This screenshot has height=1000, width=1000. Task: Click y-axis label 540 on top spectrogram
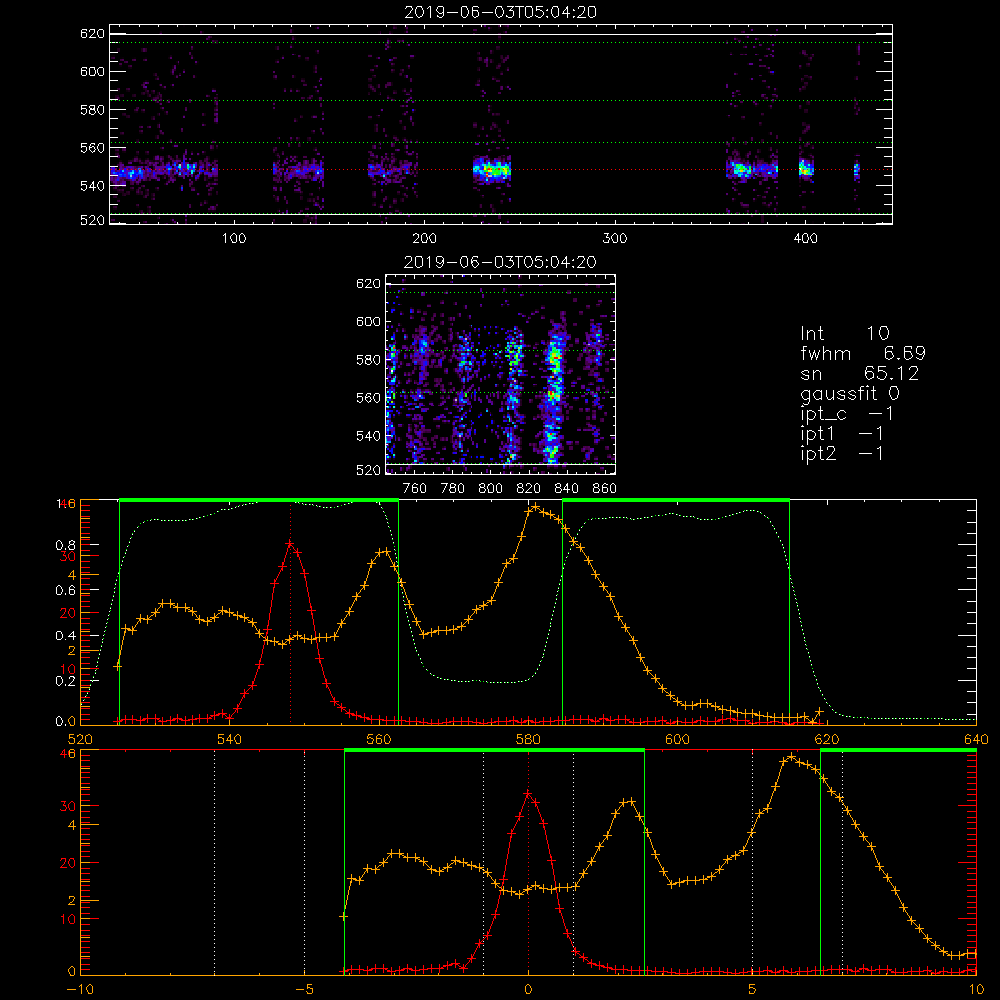click(x=92, y=186)
